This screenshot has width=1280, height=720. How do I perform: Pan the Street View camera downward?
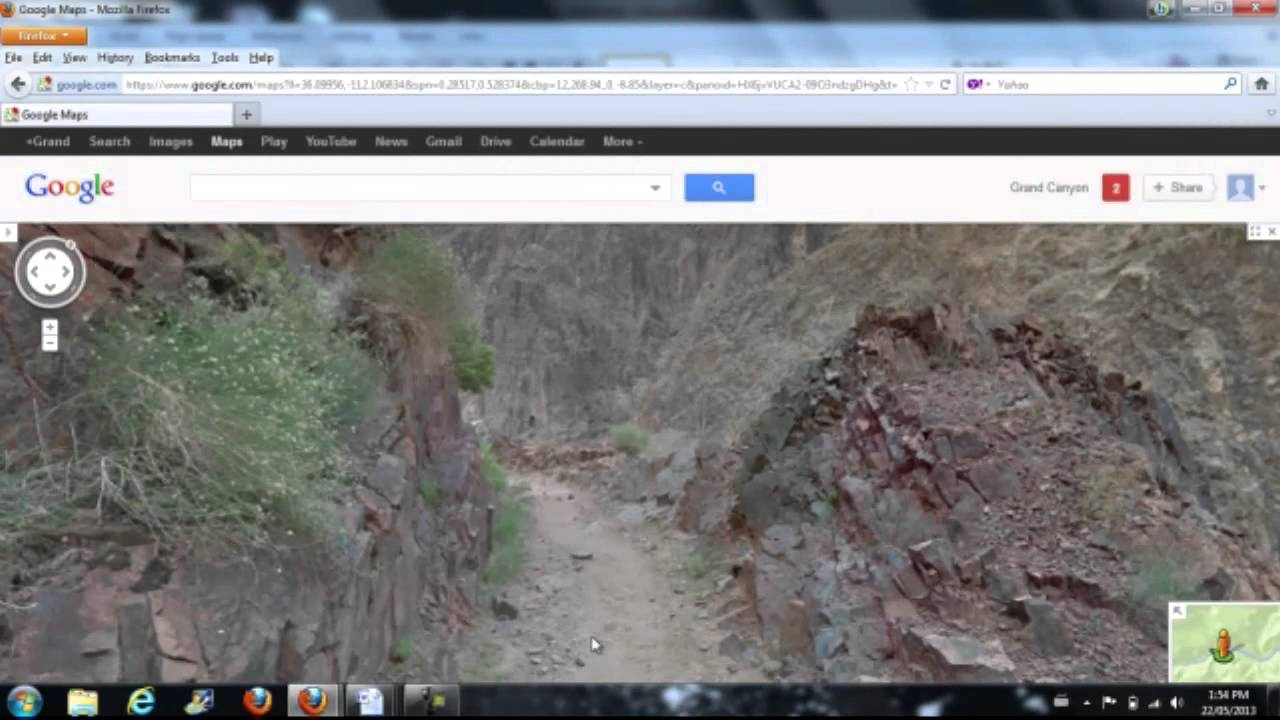tap(50, 289)
